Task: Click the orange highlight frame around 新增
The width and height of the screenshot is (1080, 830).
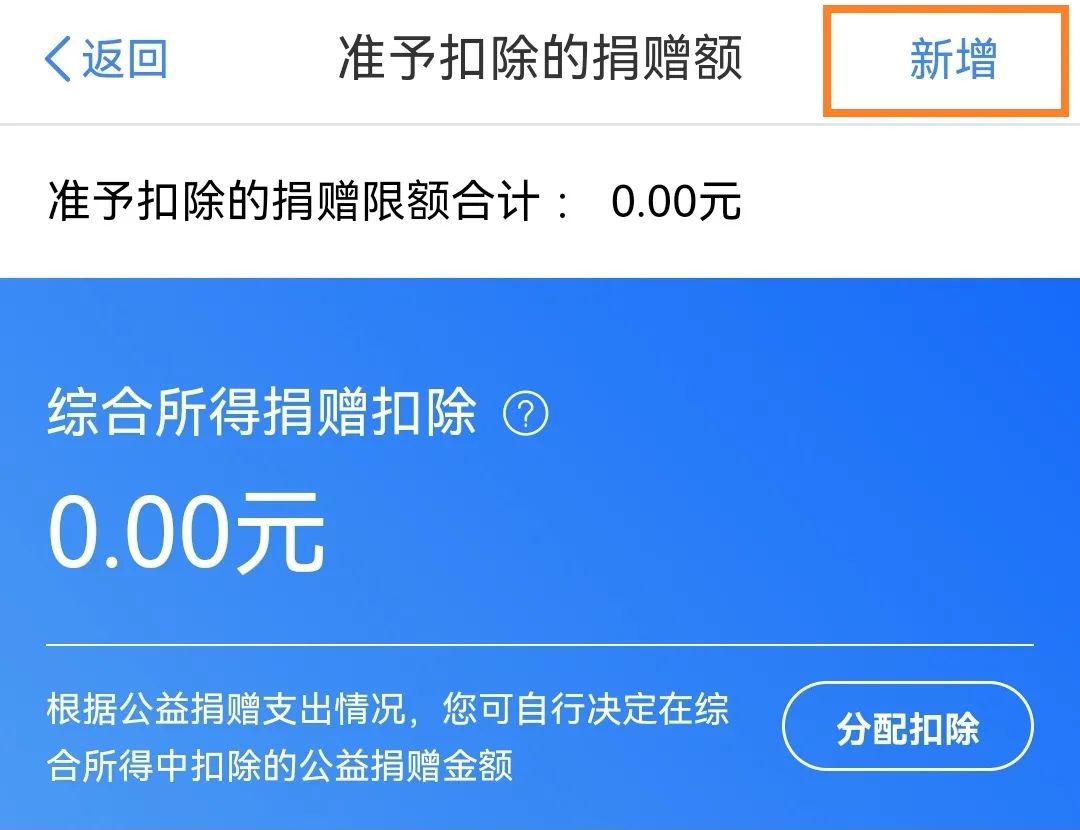Action: click(x=945, y=60)
